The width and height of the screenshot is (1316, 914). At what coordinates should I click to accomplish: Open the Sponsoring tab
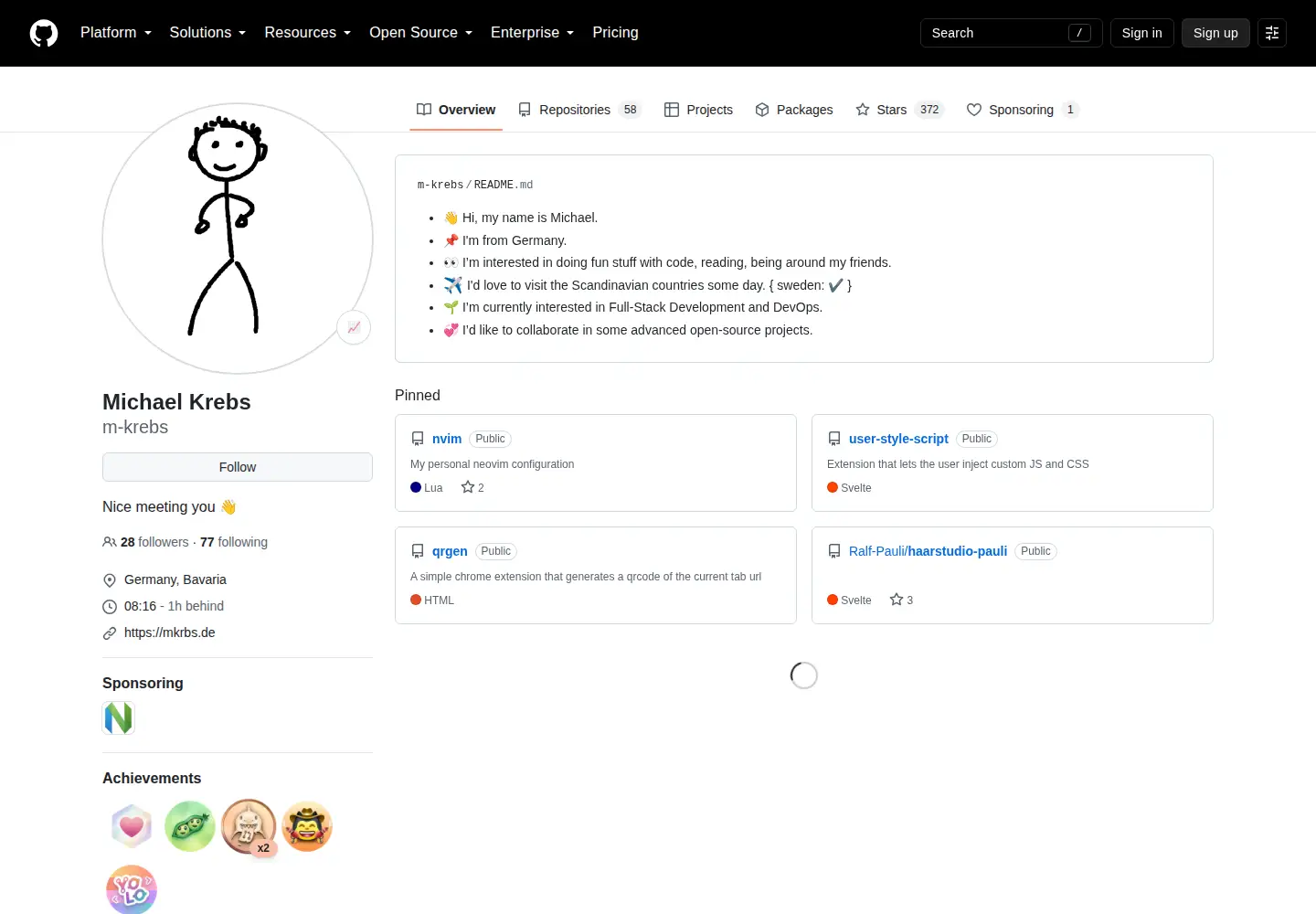pos(1023,110)
